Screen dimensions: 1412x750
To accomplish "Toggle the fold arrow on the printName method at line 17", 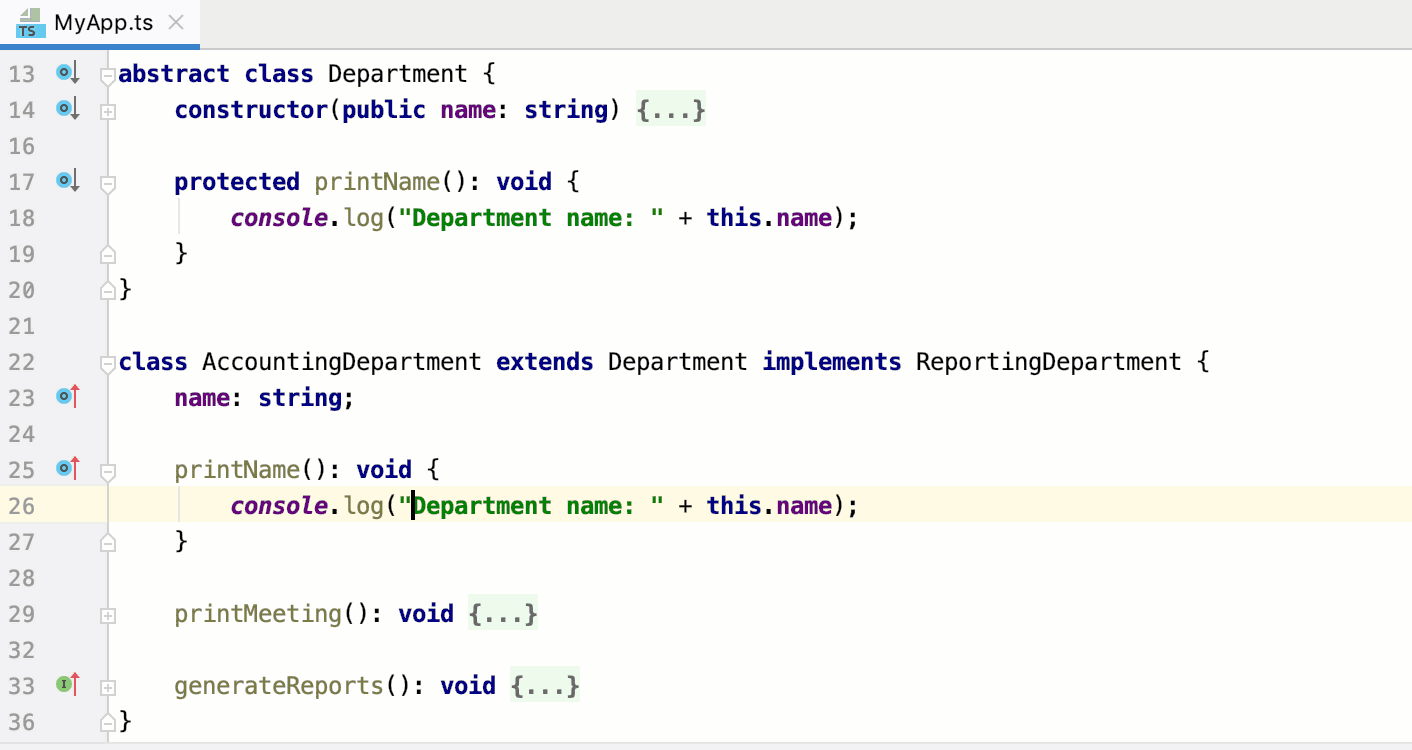I will point(107,182).
